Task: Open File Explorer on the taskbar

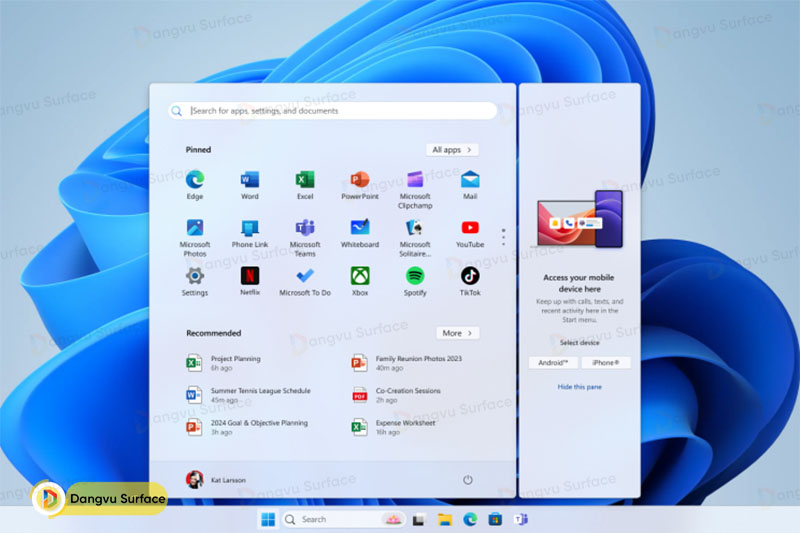Action: click(x=445, y=520)
